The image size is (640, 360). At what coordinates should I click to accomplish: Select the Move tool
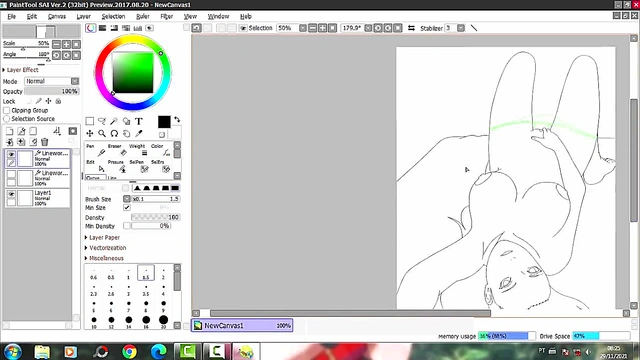(x=90, y=133)
